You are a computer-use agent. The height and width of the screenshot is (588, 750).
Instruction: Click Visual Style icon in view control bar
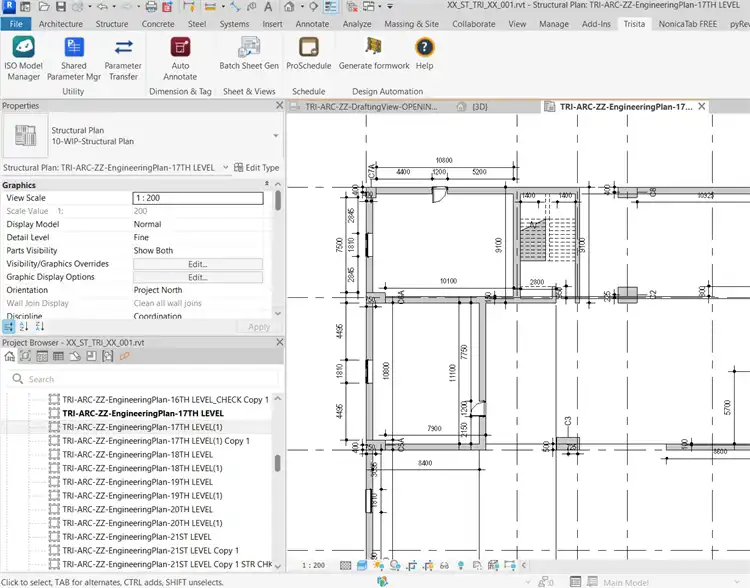tap(362, 566)
